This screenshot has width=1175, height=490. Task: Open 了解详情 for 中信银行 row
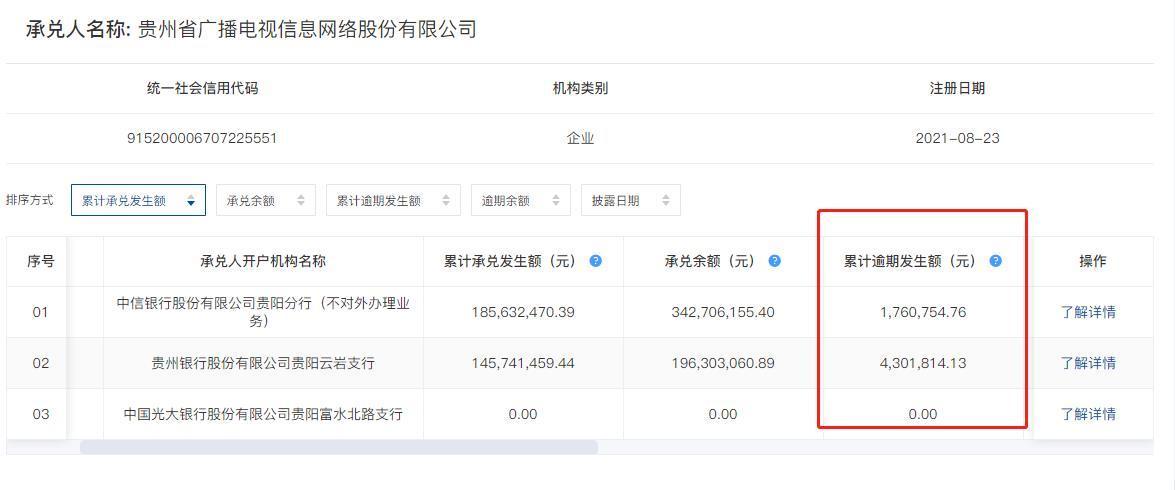1088,312
